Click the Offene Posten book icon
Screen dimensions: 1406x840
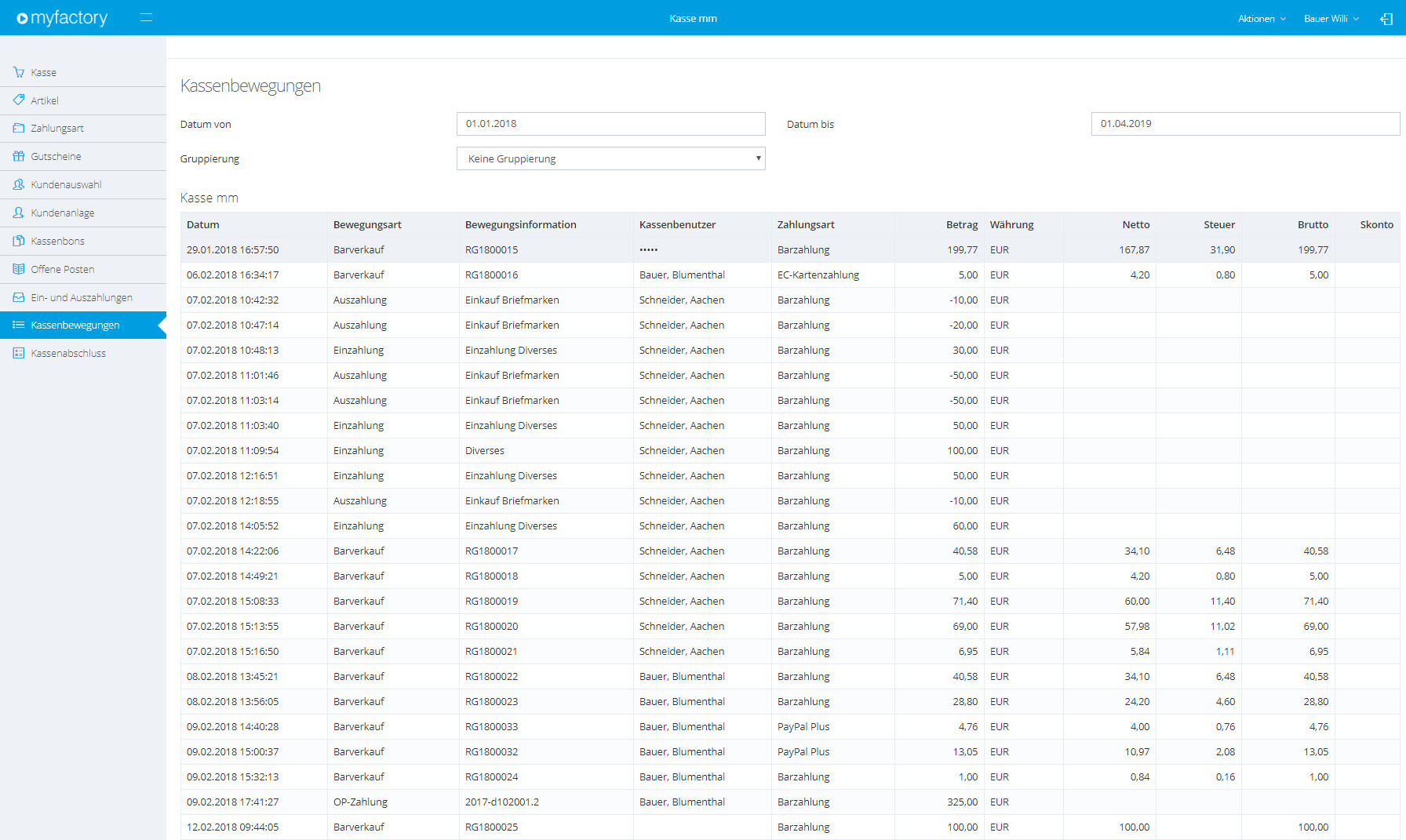[x=19, y=269]
